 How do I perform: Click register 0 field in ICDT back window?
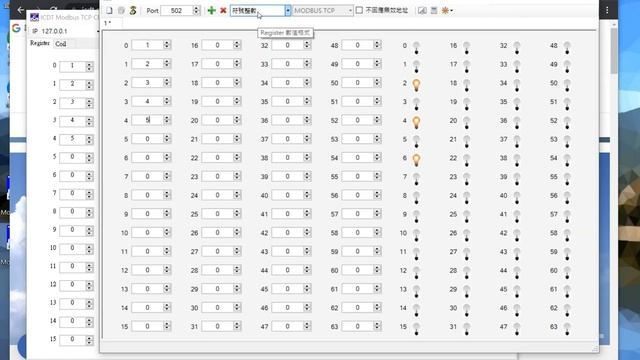(73, 66)
